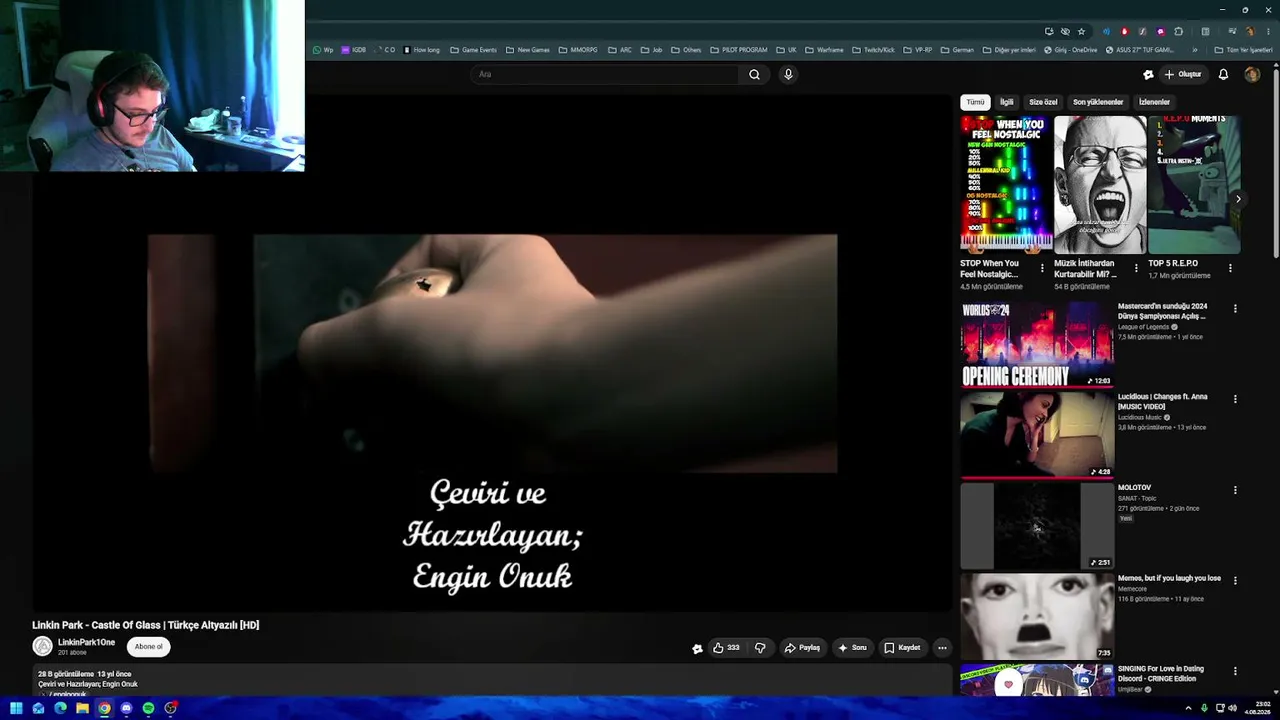The image size is (1280, 720).
Task: Click the Ara search field
Action: [x=605, y=74]
